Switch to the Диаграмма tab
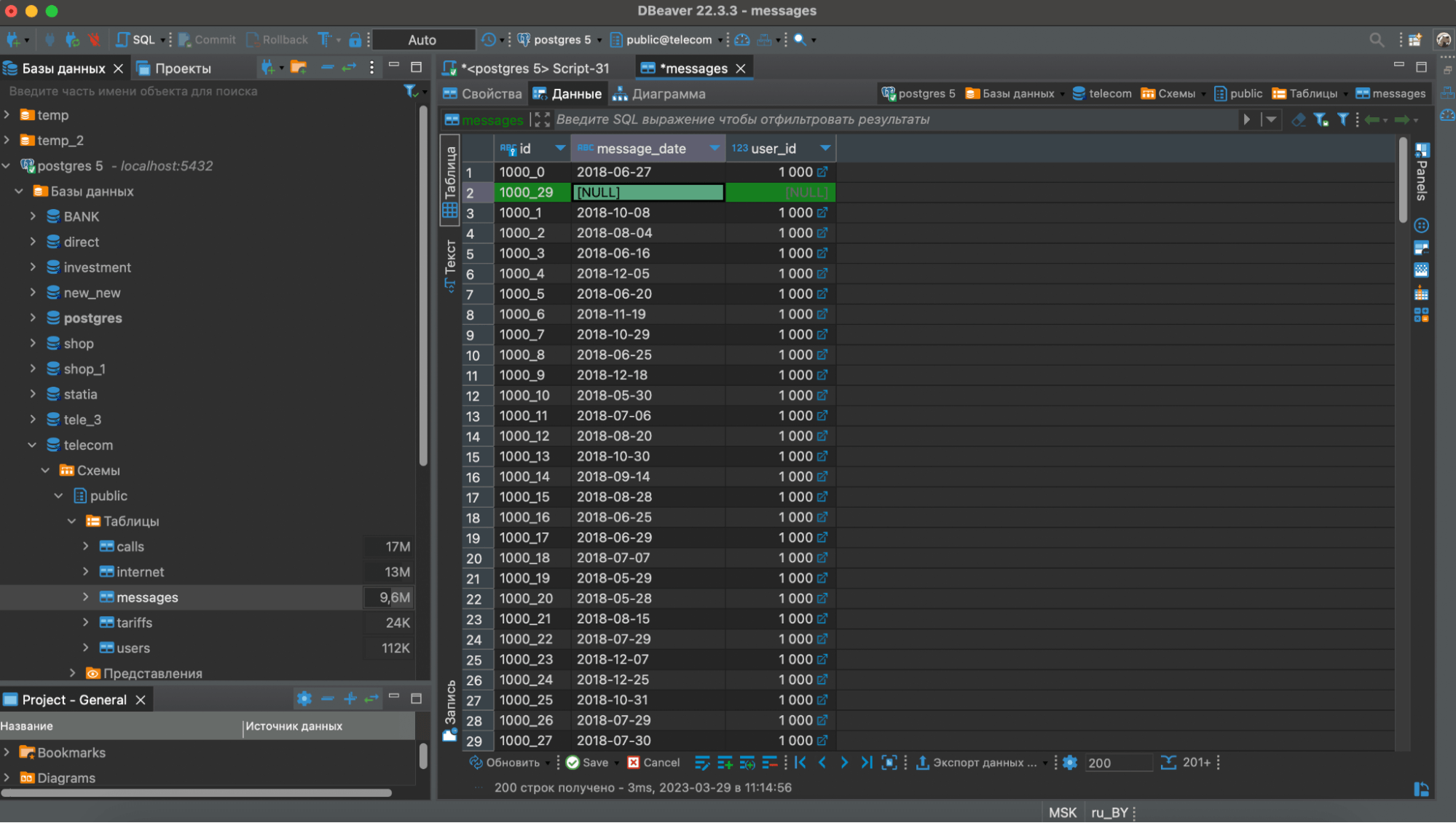The image size is (1456, 823). [x=659, y=94]
